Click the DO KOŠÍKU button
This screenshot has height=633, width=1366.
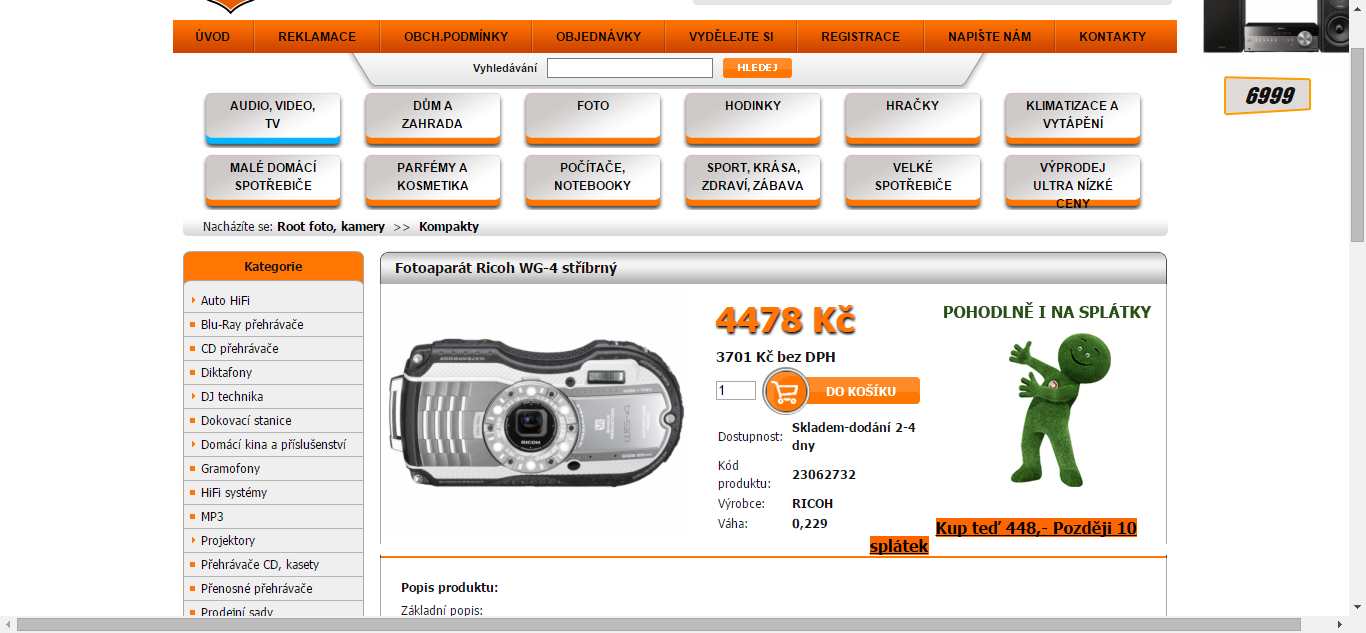pos(860,391)
